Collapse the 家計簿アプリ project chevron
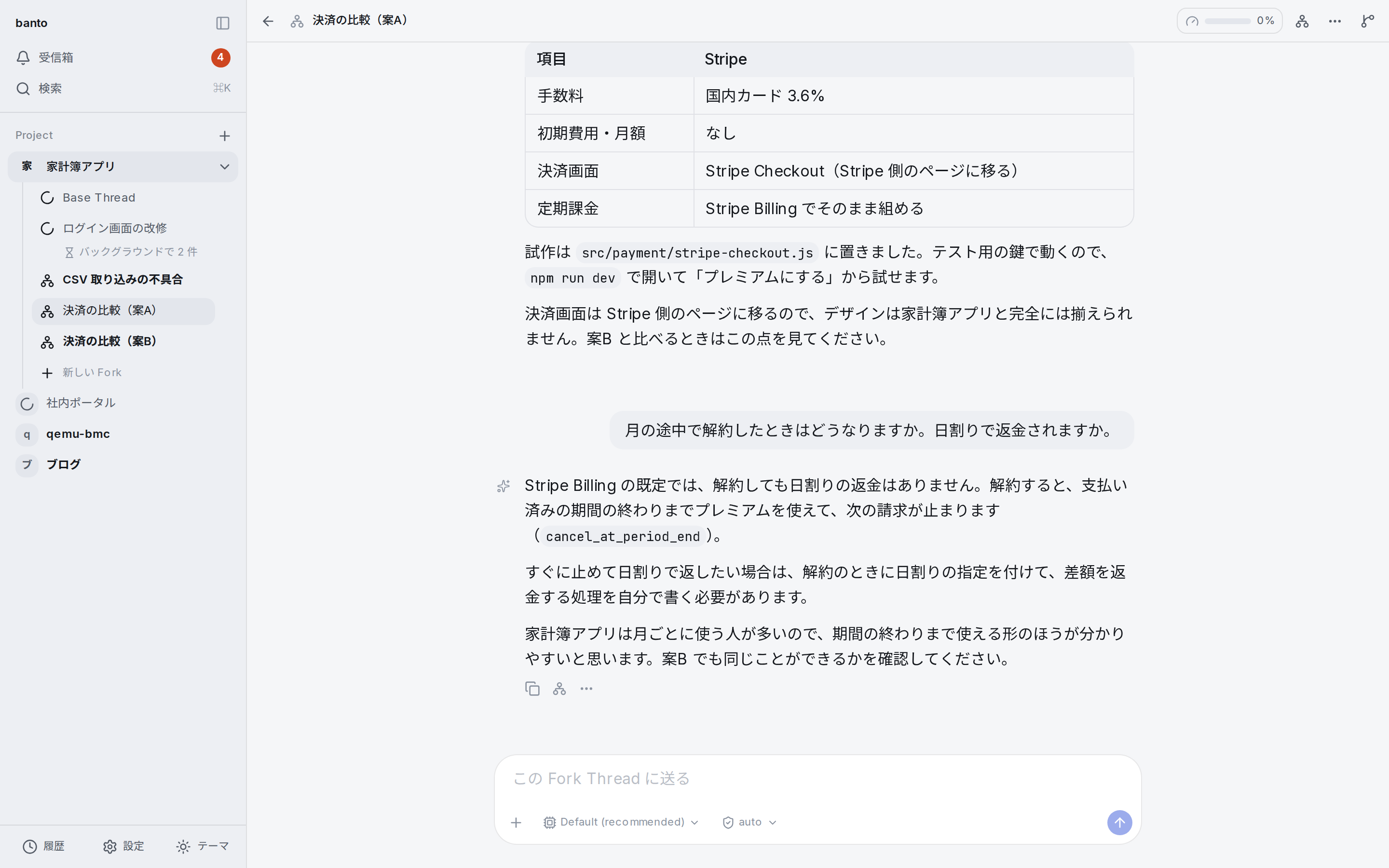Viewport: 1389px width, 868px height. point(224,166)
